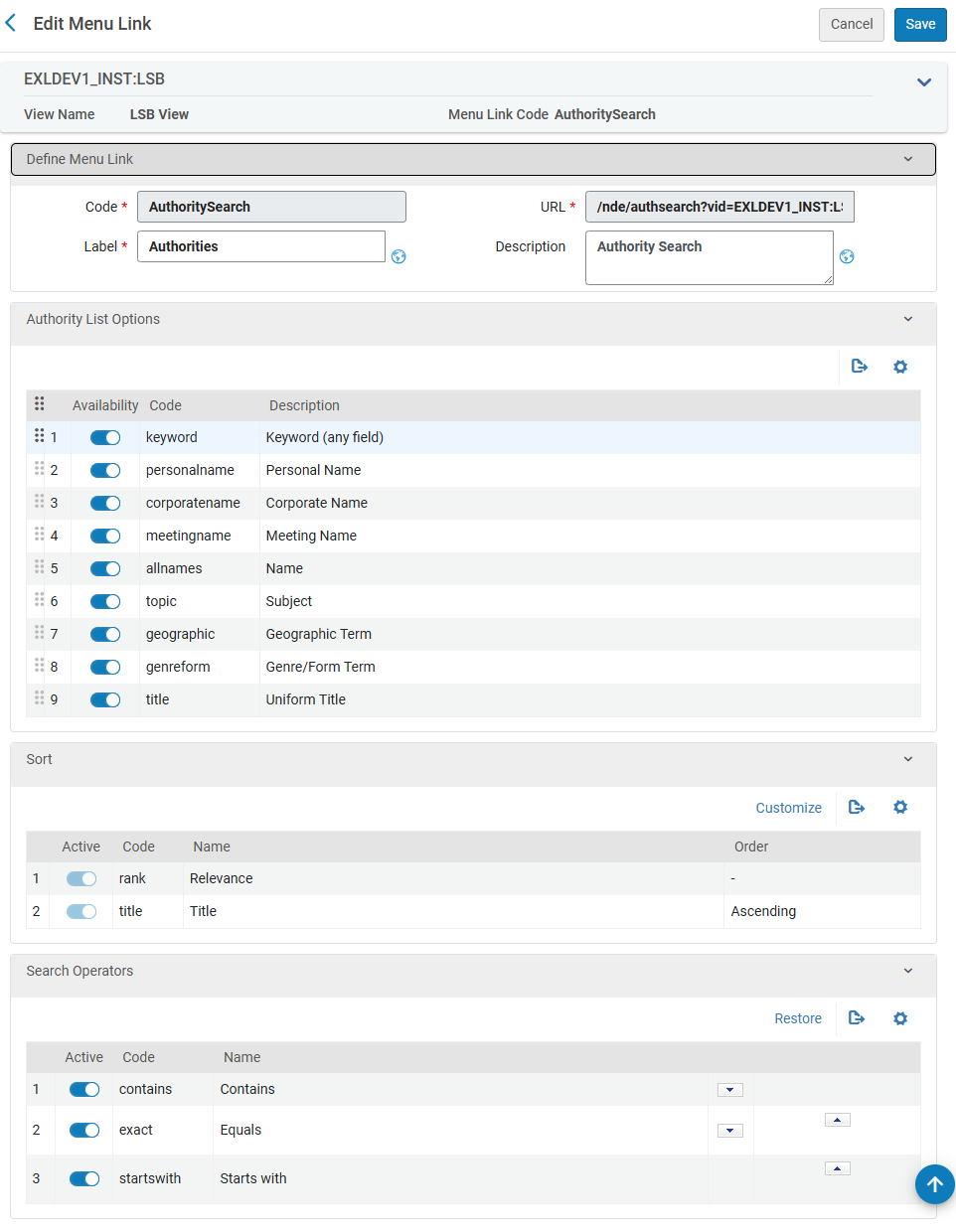This screenshot has width=956, height=1232.
Task: Click Restore in Search Operators
Action: click(798, 1018)
